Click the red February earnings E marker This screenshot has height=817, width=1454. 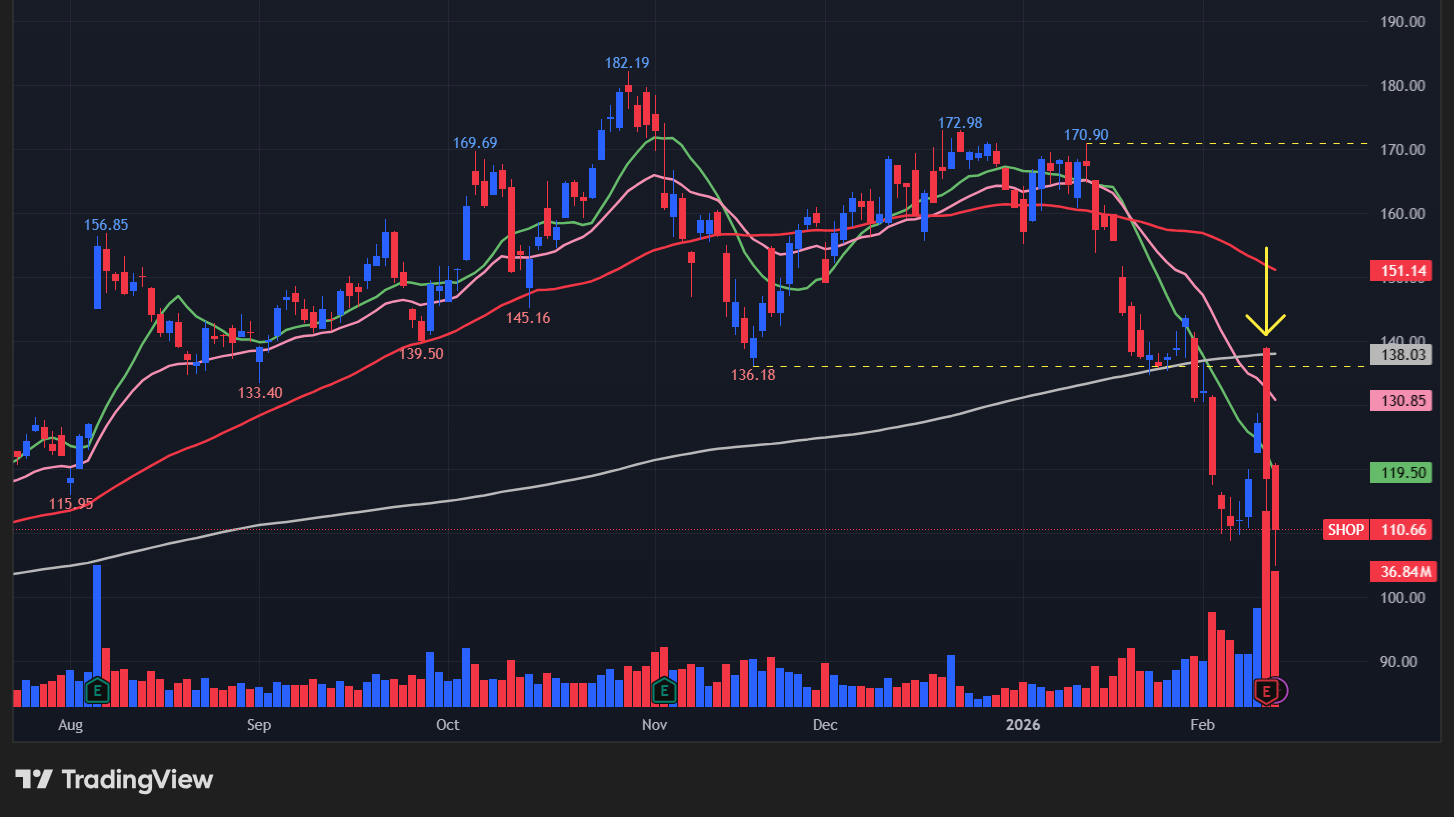pyautogui.click(x=1267, y=691)
